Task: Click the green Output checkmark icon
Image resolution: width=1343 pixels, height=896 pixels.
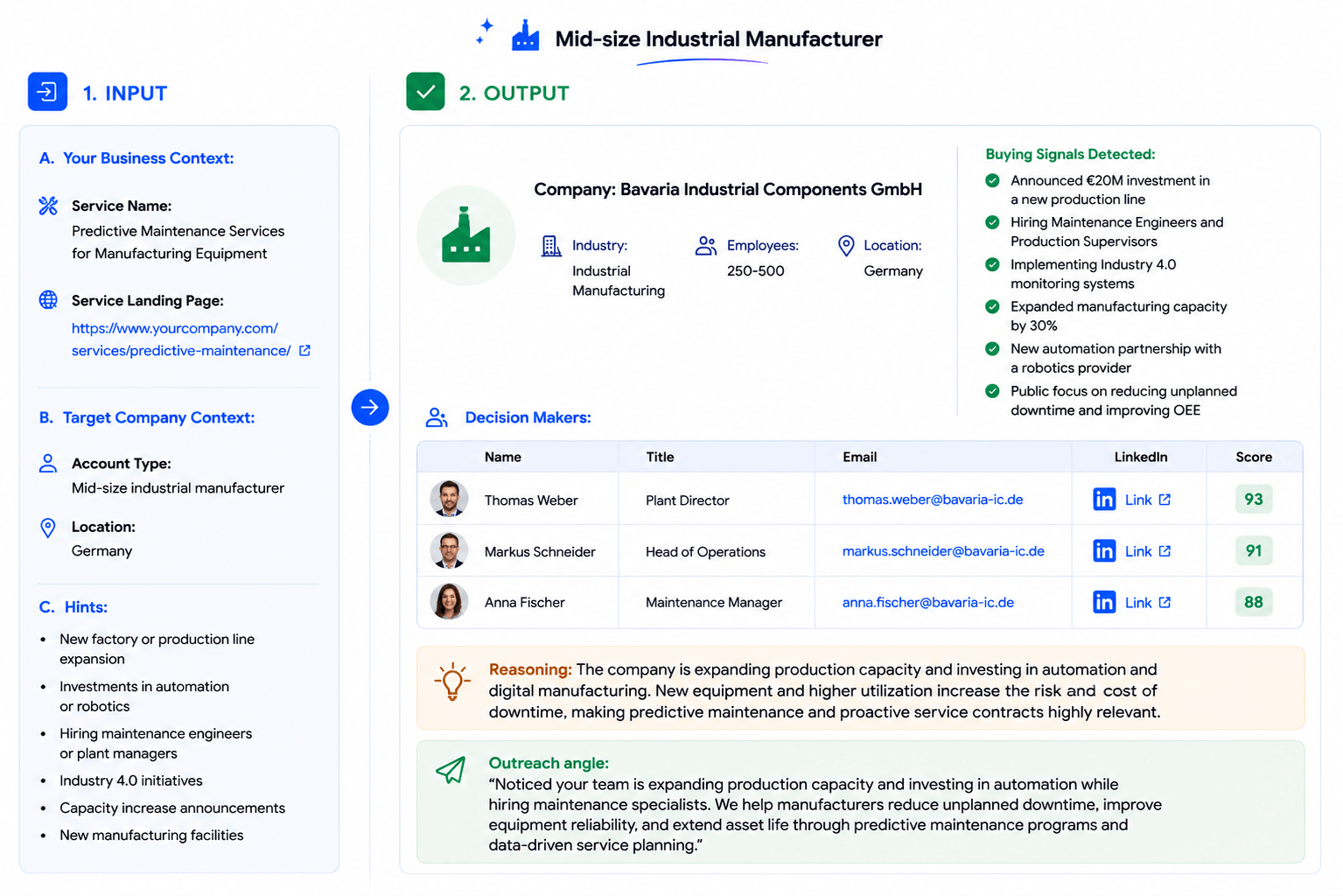Action: [x=425, y=92]
